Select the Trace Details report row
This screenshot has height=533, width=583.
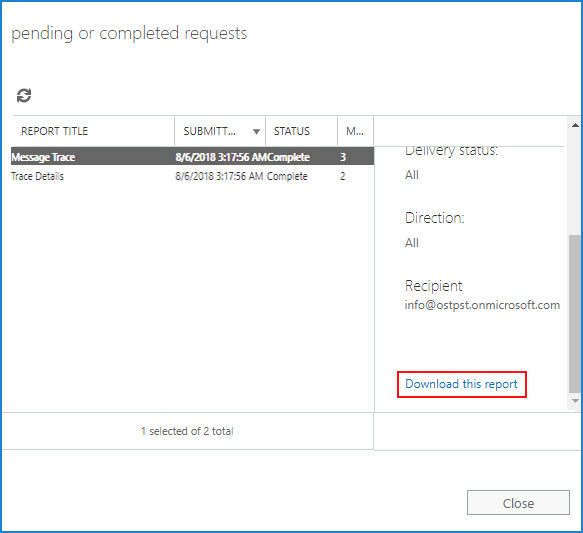coord(192,176)
